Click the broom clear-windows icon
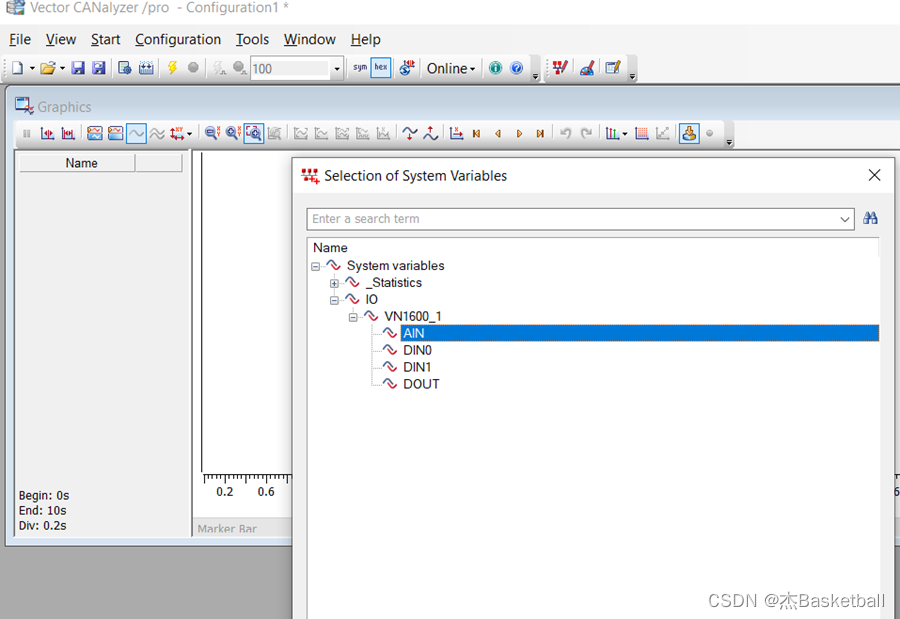Screen dimensions: 900x619 pyautogui.click(x=587, y=68)
